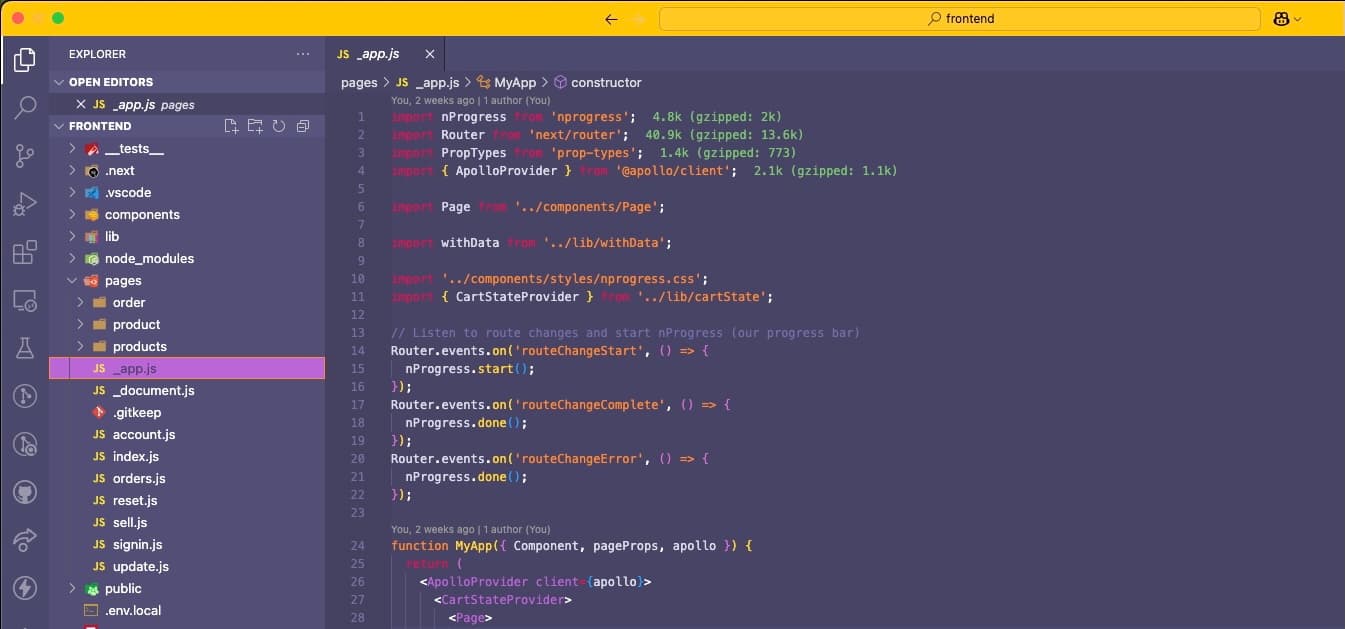Create a new file using the Explorer toolbar icon
1345x629 pixels.
pyautogui.click(x=231, y=126)
